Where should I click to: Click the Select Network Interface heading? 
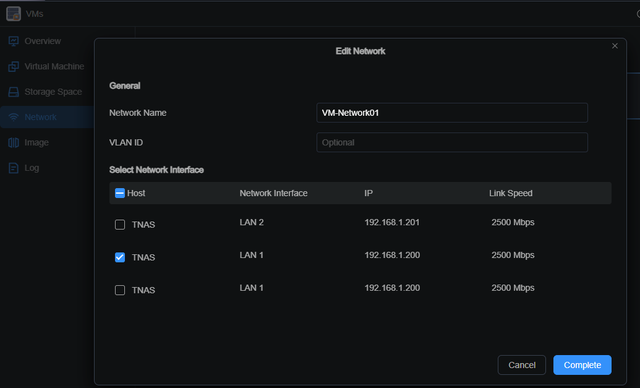(156, 170)
